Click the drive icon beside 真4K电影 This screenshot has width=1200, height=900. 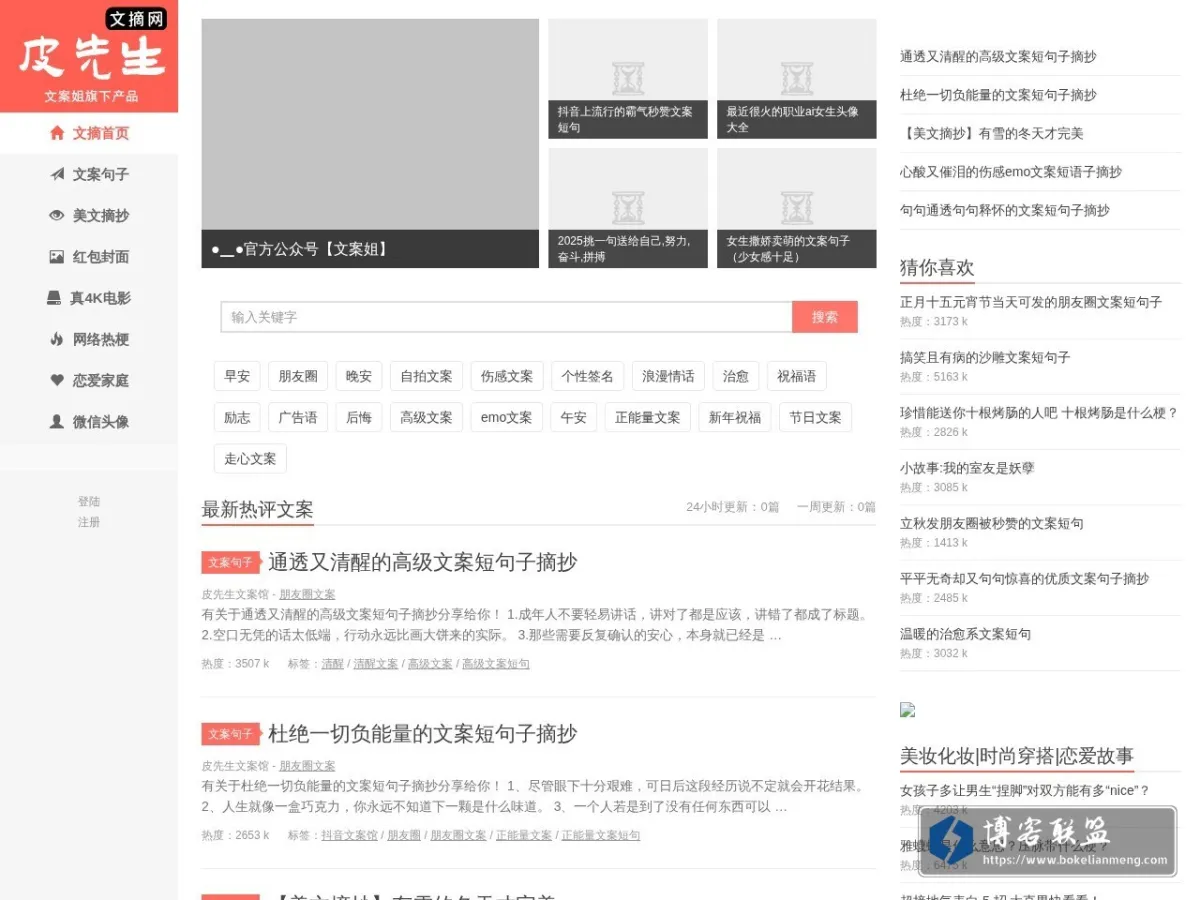(x=54, y=298)
